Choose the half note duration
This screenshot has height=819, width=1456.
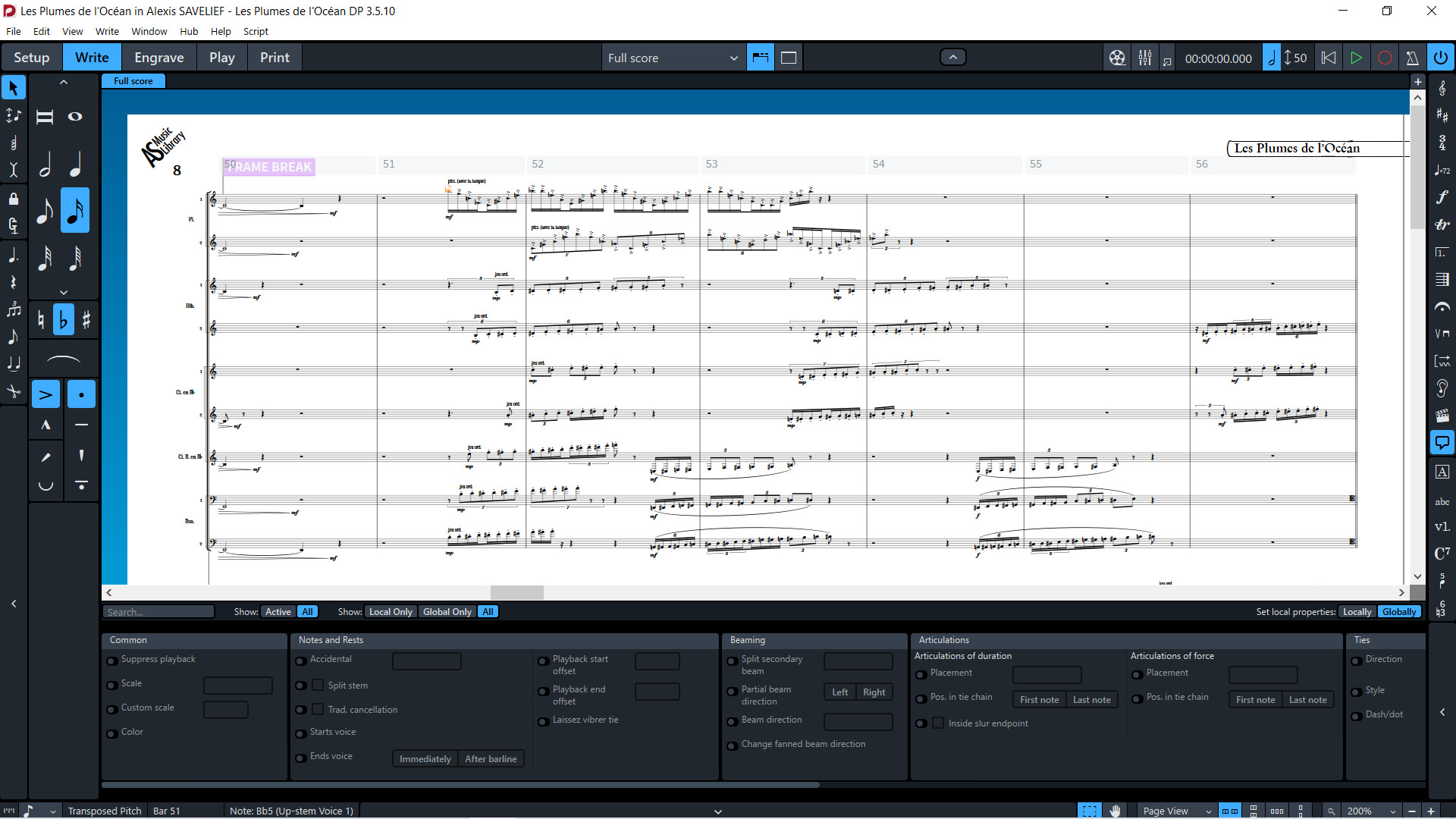click(45, 164)
